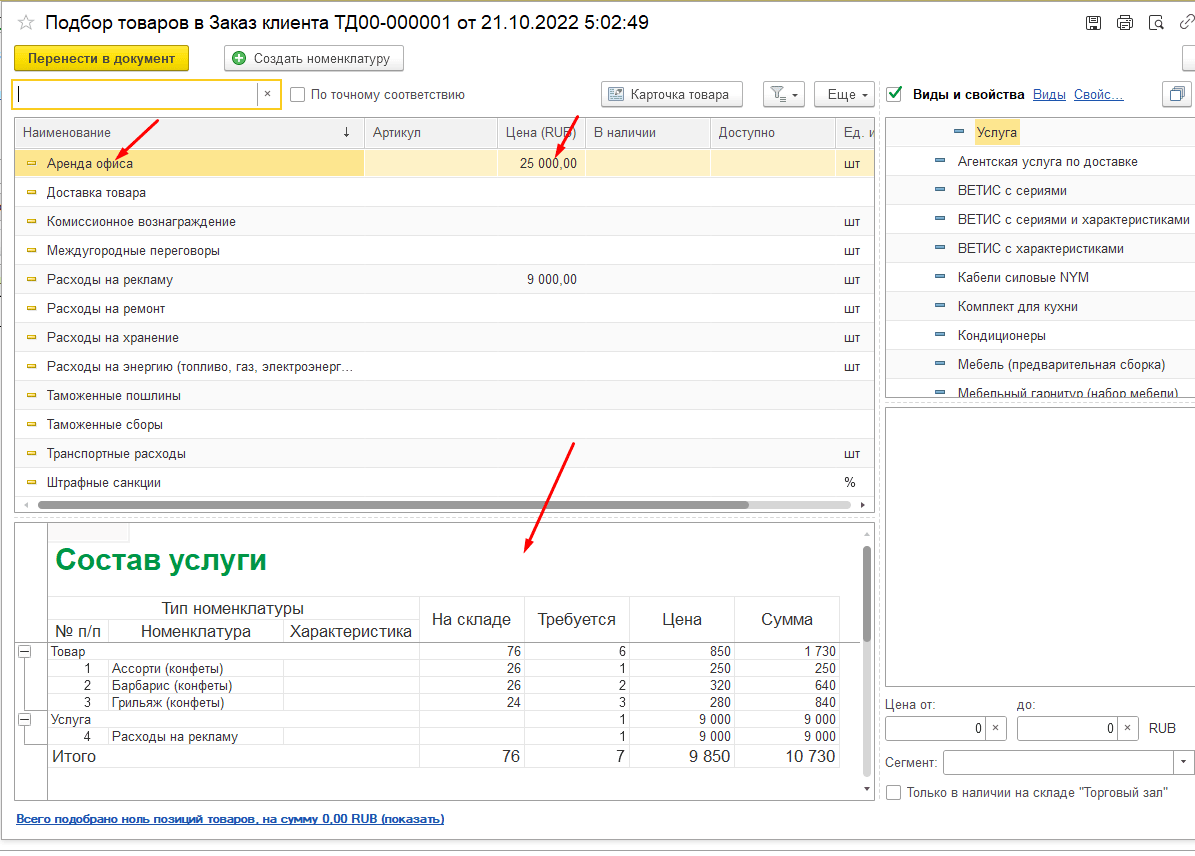
Task: Click vertical scrollbar of Состав услуги panel
Action: 867,595
